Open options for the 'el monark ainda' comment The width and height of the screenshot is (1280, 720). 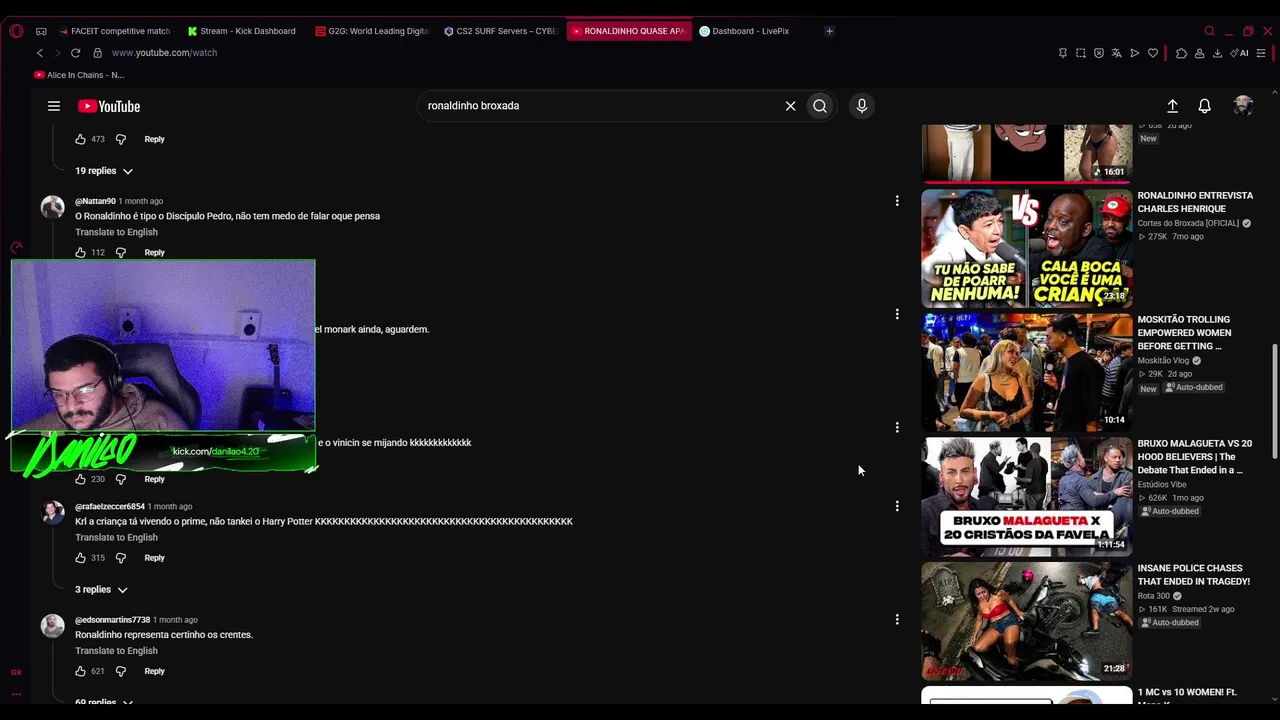[897, 314]
